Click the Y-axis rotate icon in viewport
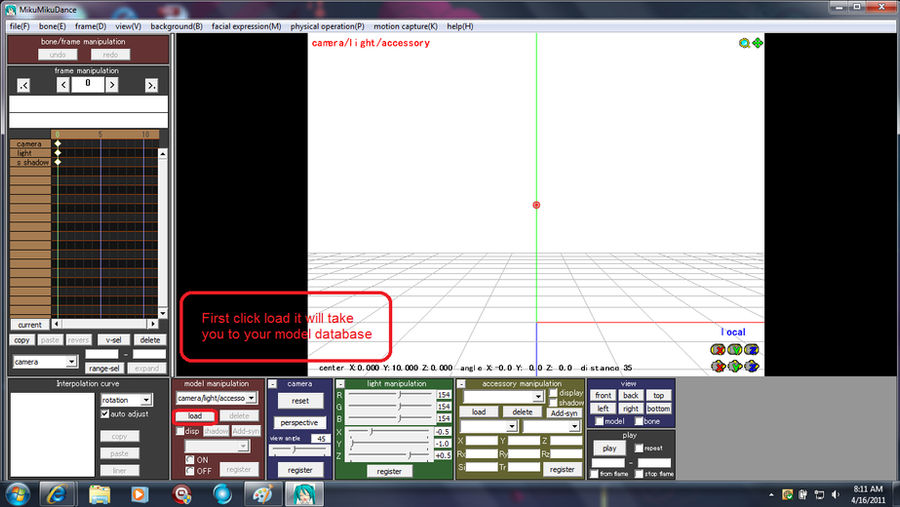This screenshot has width=900, height=507. [735, 350]
